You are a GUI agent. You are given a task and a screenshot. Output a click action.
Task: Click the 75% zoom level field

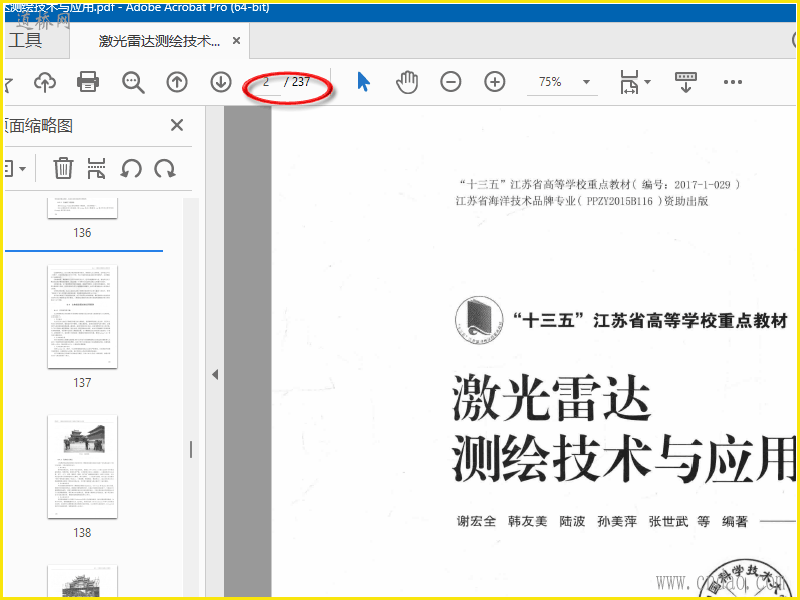550,82
